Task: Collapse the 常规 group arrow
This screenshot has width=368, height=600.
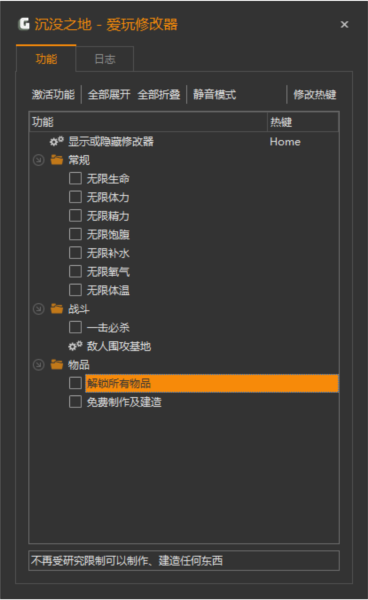Action: pyautogui.click(x=38, y=160)
